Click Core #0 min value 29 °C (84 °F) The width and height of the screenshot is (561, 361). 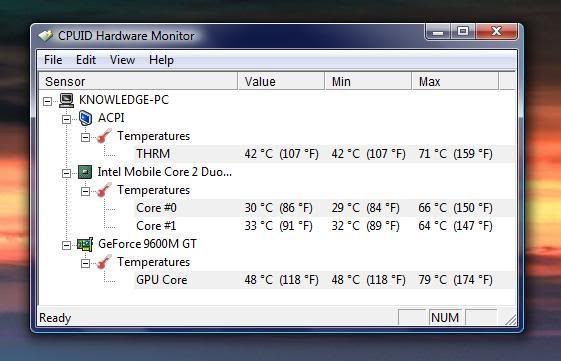point(365,208)
